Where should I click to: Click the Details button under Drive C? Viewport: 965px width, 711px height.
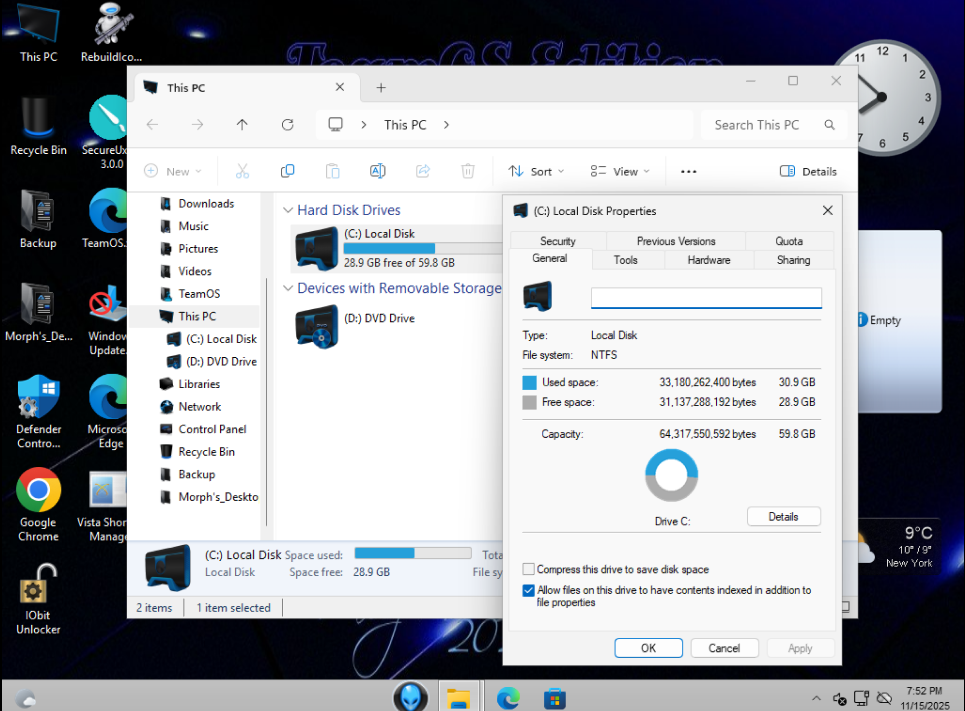pyautogui.click(x=783, y=517)
